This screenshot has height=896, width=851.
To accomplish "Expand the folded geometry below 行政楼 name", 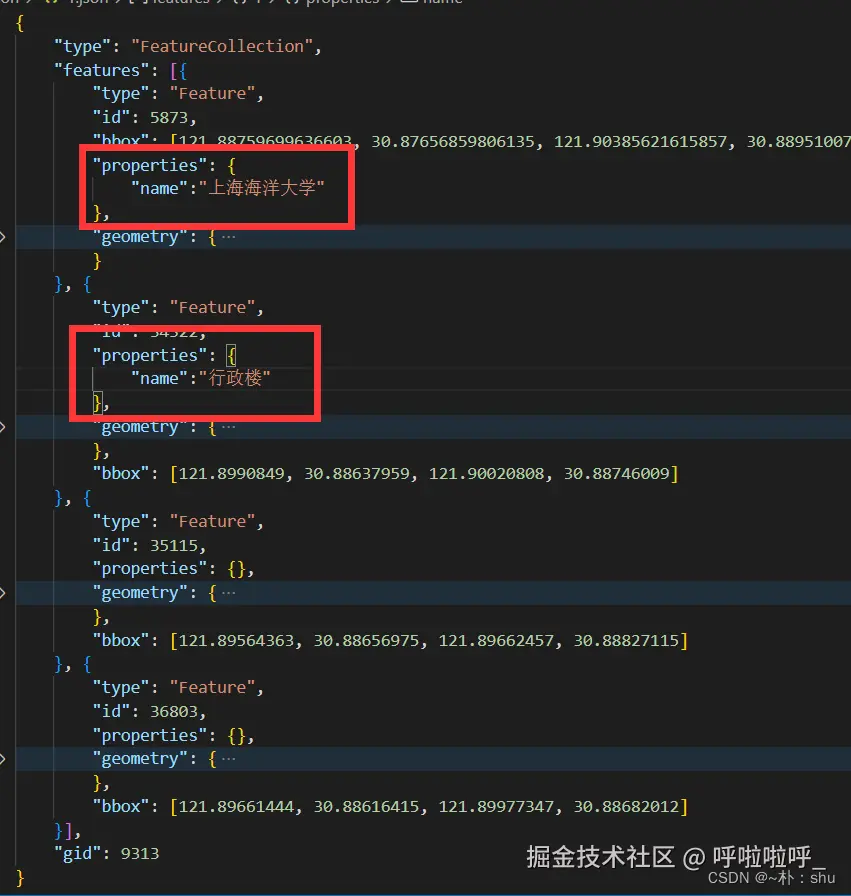I will [x=3, y=427].
